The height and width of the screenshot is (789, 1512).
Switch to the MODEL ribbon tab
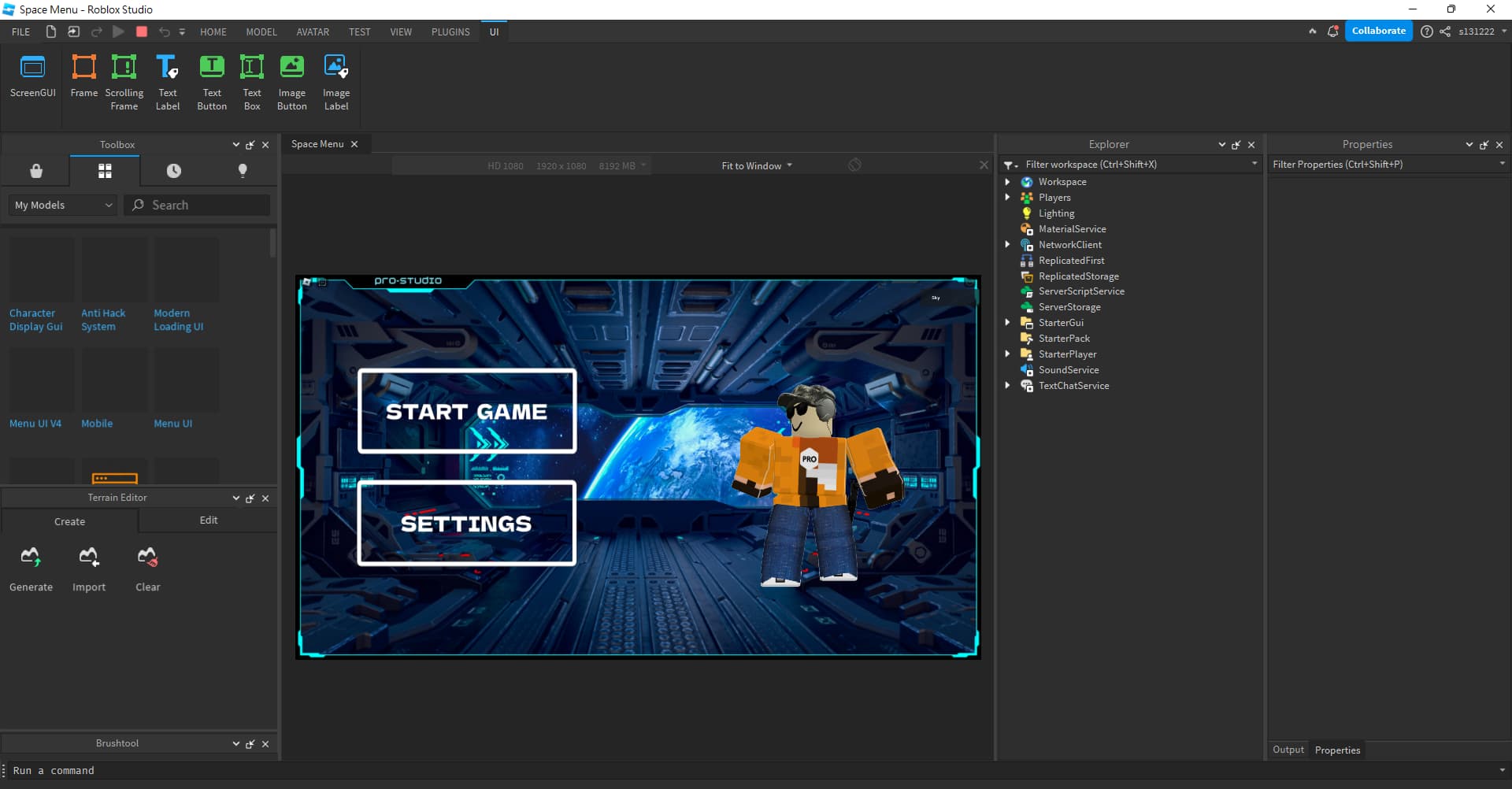point(261,31)
